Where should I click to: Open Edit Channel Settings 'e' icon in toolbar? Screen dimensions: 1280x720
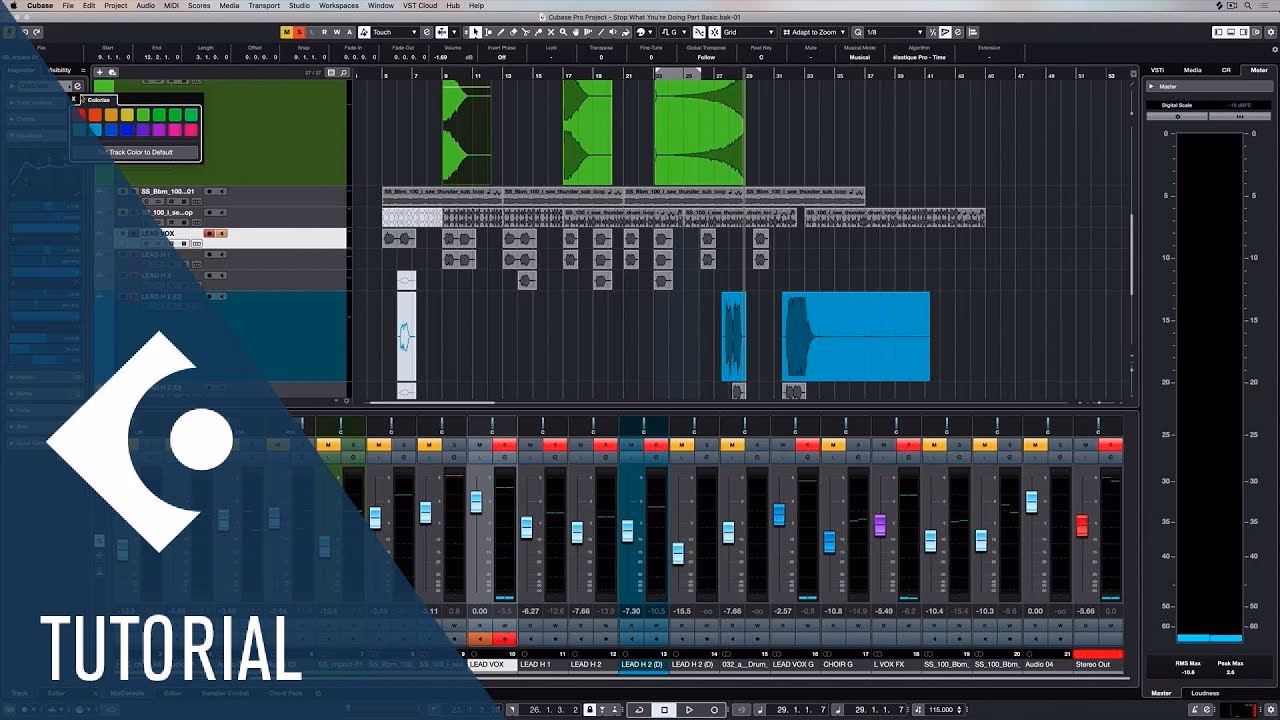click(x=427, y=32)
